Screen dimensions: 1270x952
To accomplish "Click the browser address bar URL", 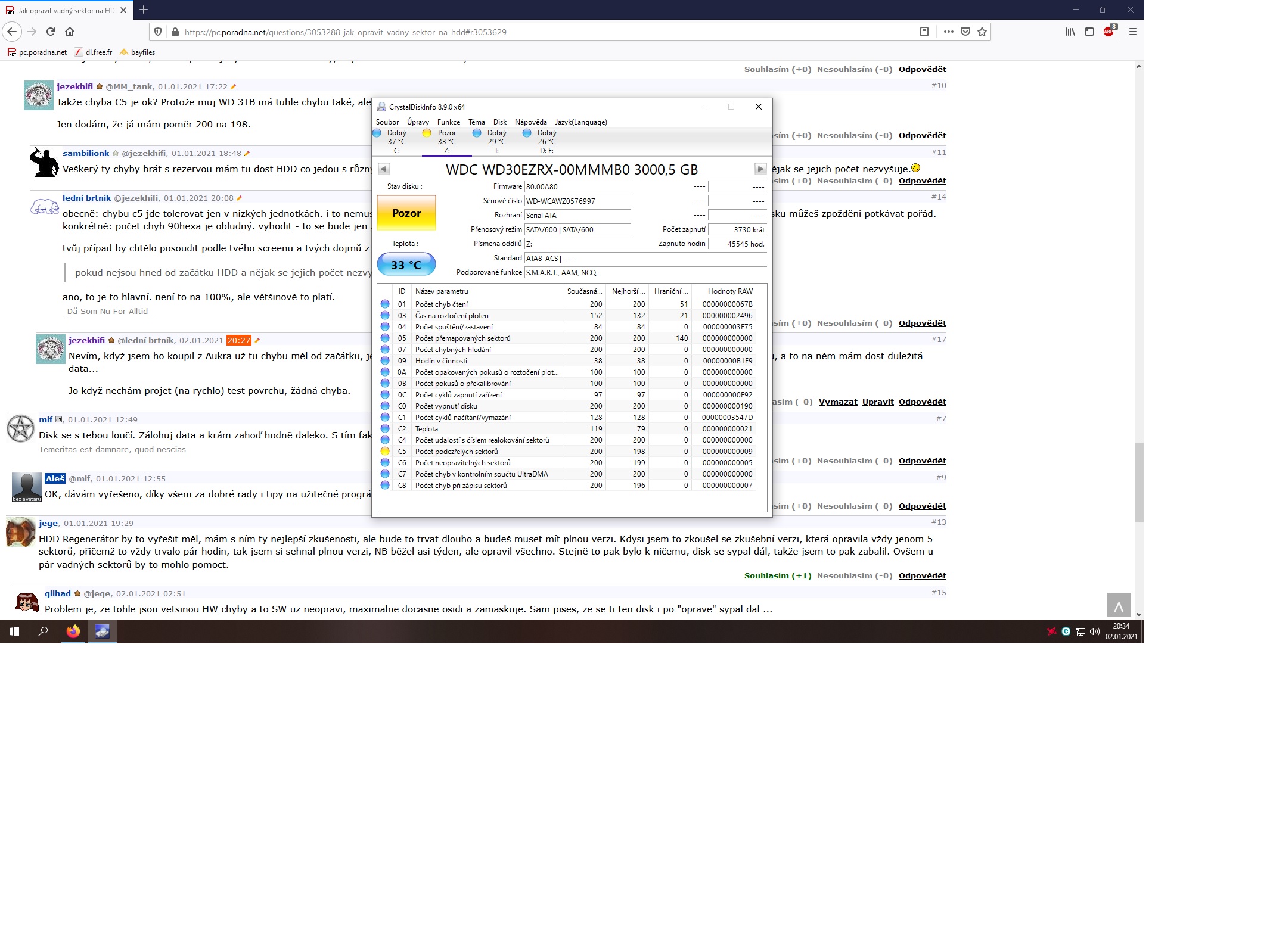I will tap(346, 32).
